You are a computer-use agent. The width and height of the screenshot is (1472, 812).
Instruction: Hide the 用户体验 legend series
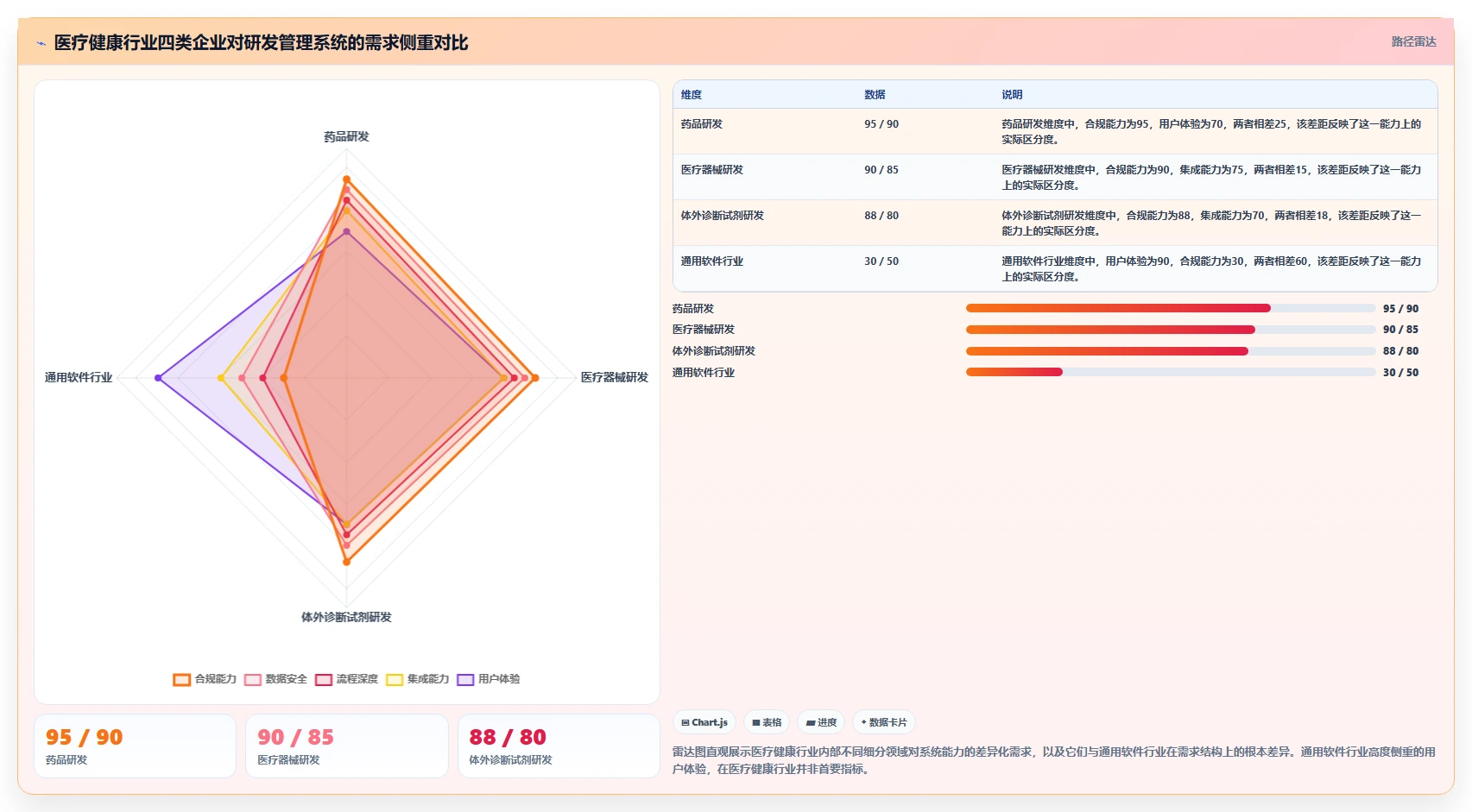pyautogui.click(x=488, y=679)
